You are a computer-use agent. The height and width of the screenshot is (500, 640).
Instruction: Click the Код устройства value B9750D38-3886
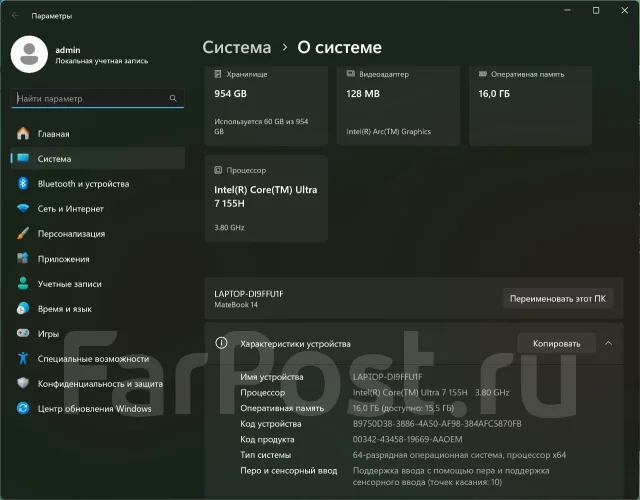pos(437,424)
